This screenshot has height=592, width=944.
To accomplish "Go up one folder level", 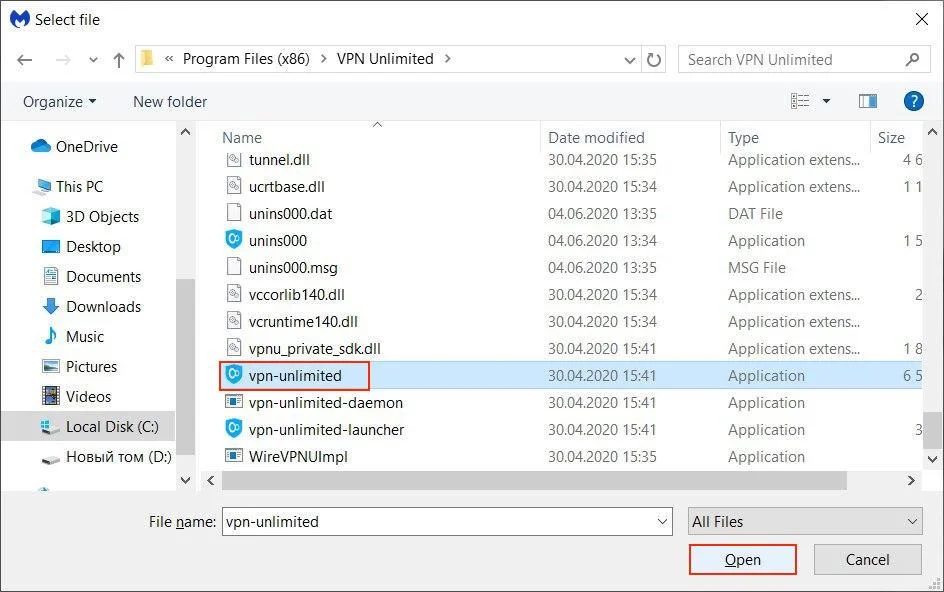I will 119,60.
